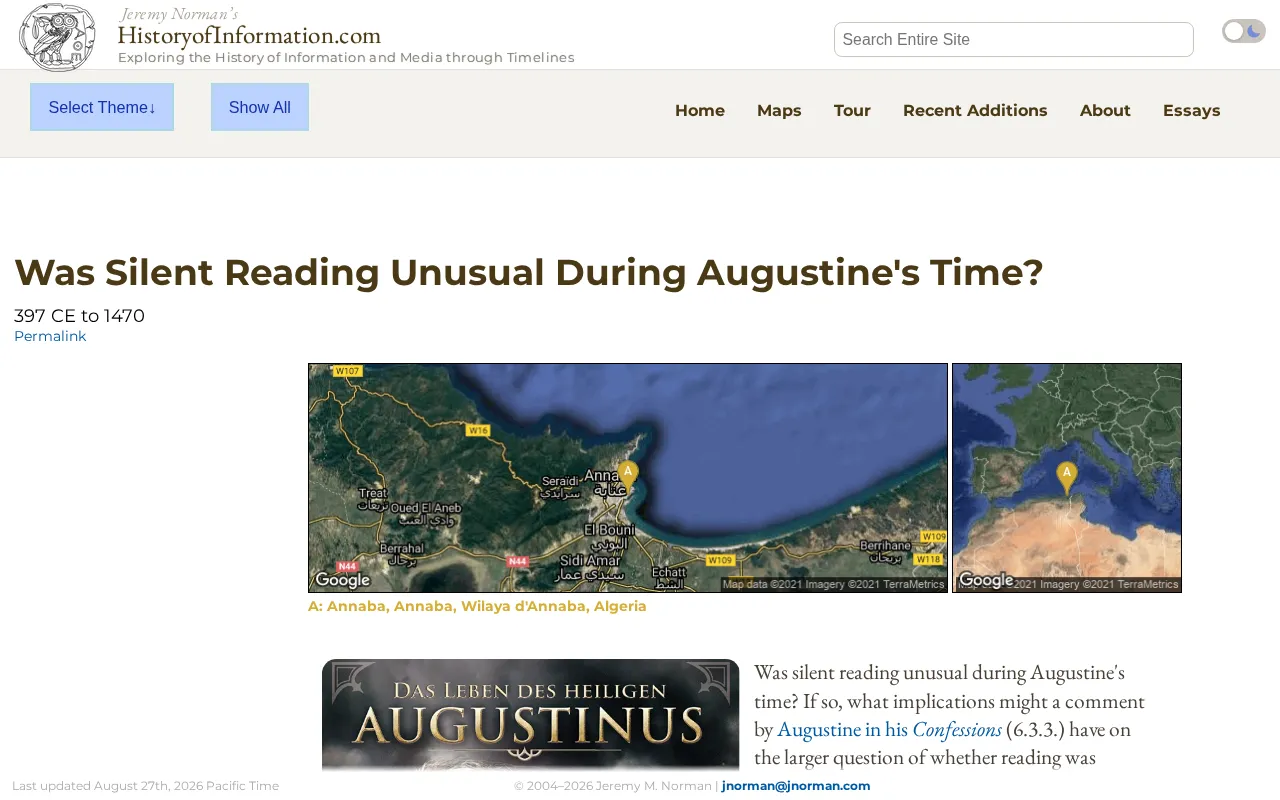Go to the Home menu item
Screen dimensions: 1280x800
(x=700, y=111)
